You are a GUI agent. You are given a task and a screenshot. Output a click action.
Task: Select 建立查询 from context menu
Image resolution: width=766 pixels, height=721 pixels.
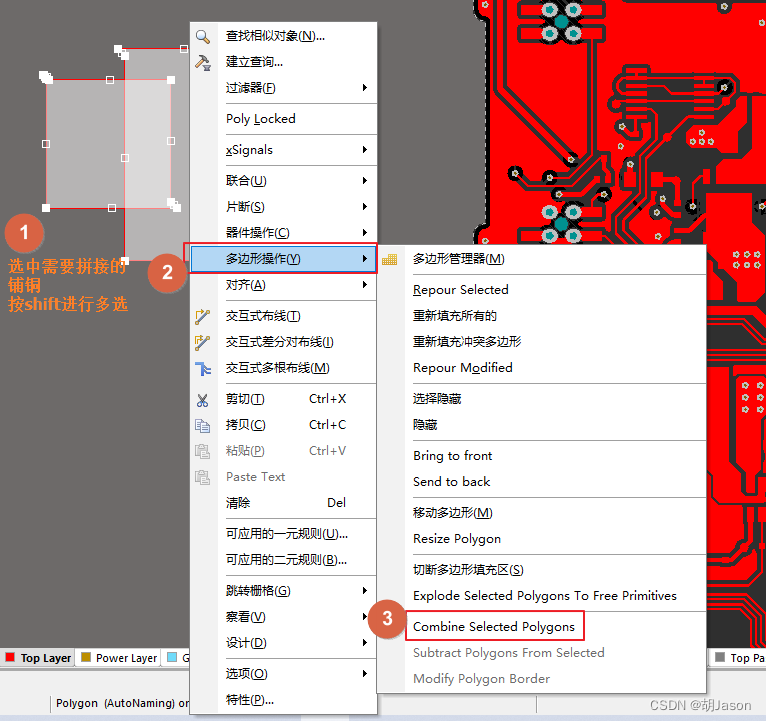[284, 62]
